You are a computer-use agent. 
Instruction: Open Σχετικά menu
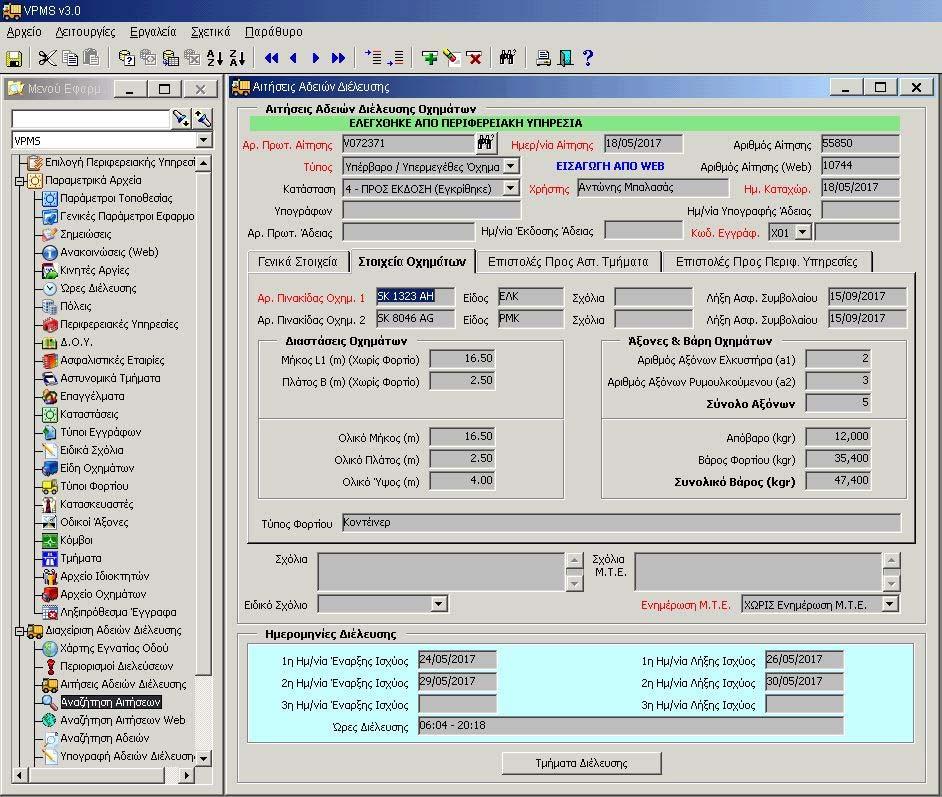[210, 32]
